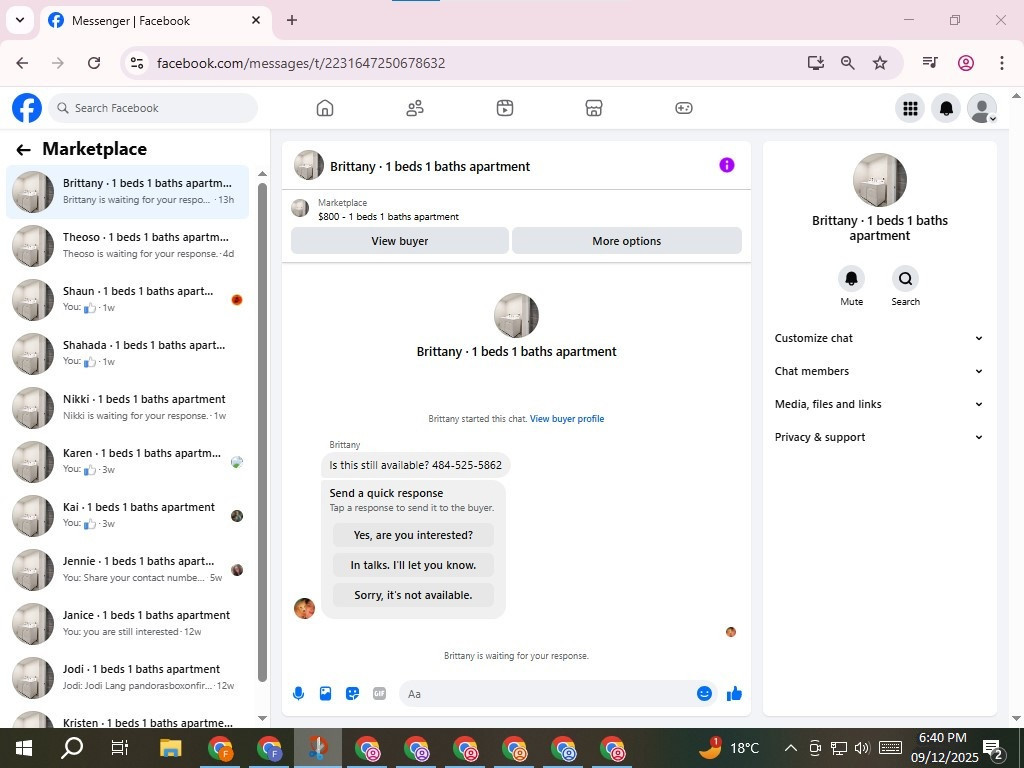Open Kai apartment conversation
This screenshot has height=768, width=1024.
(x=127, y=516)
